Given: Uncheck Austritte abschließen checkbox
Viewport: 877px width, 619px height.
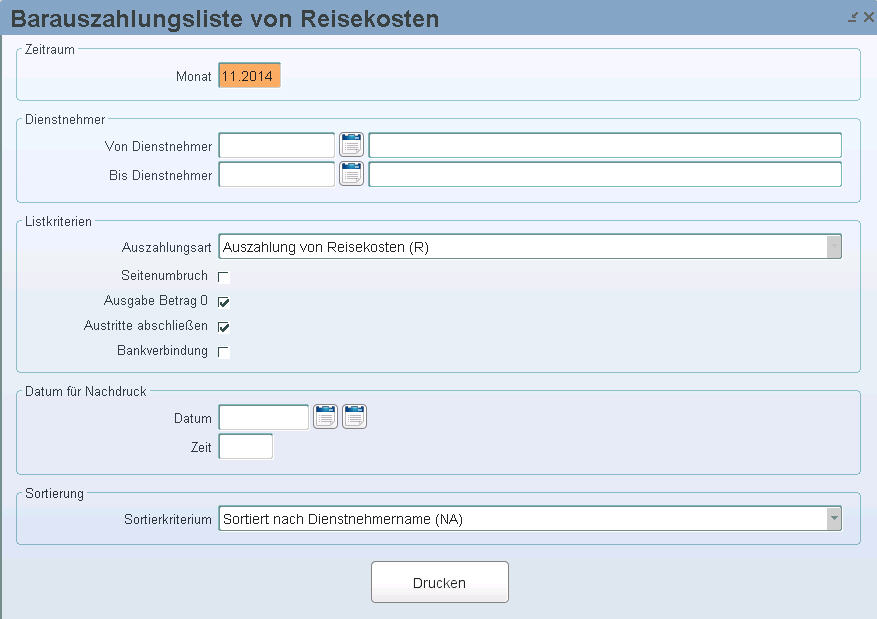Looking at the screenshot, I should click(224, 327).
